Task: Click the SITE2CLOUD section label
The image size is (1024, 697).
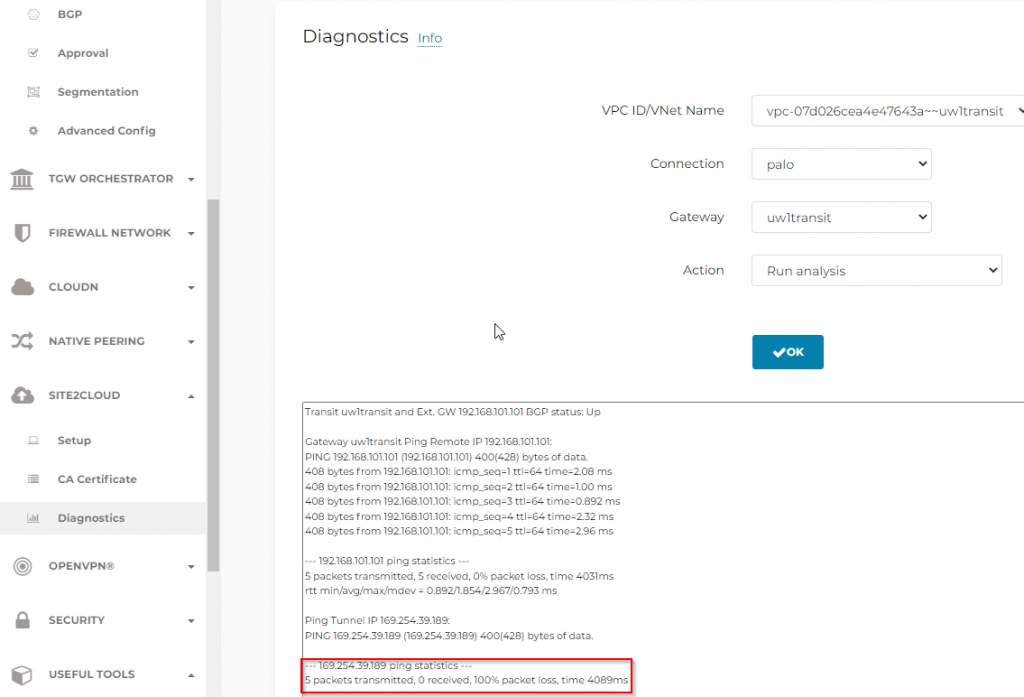Action: [84, 395]
